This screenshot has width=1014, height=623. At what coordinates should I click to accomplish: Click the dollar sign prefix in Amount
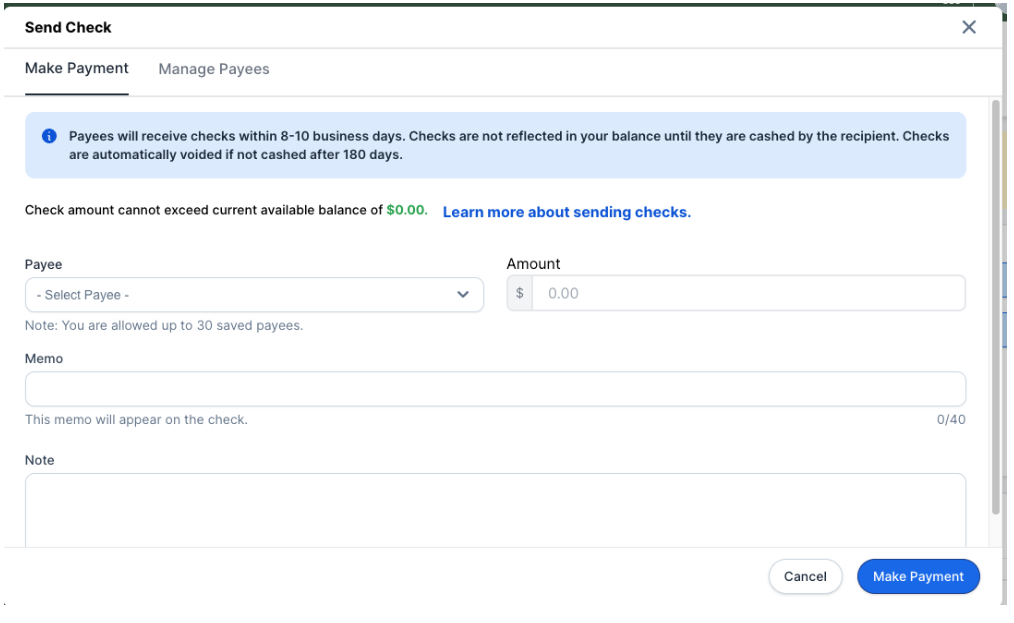(520, 294)
